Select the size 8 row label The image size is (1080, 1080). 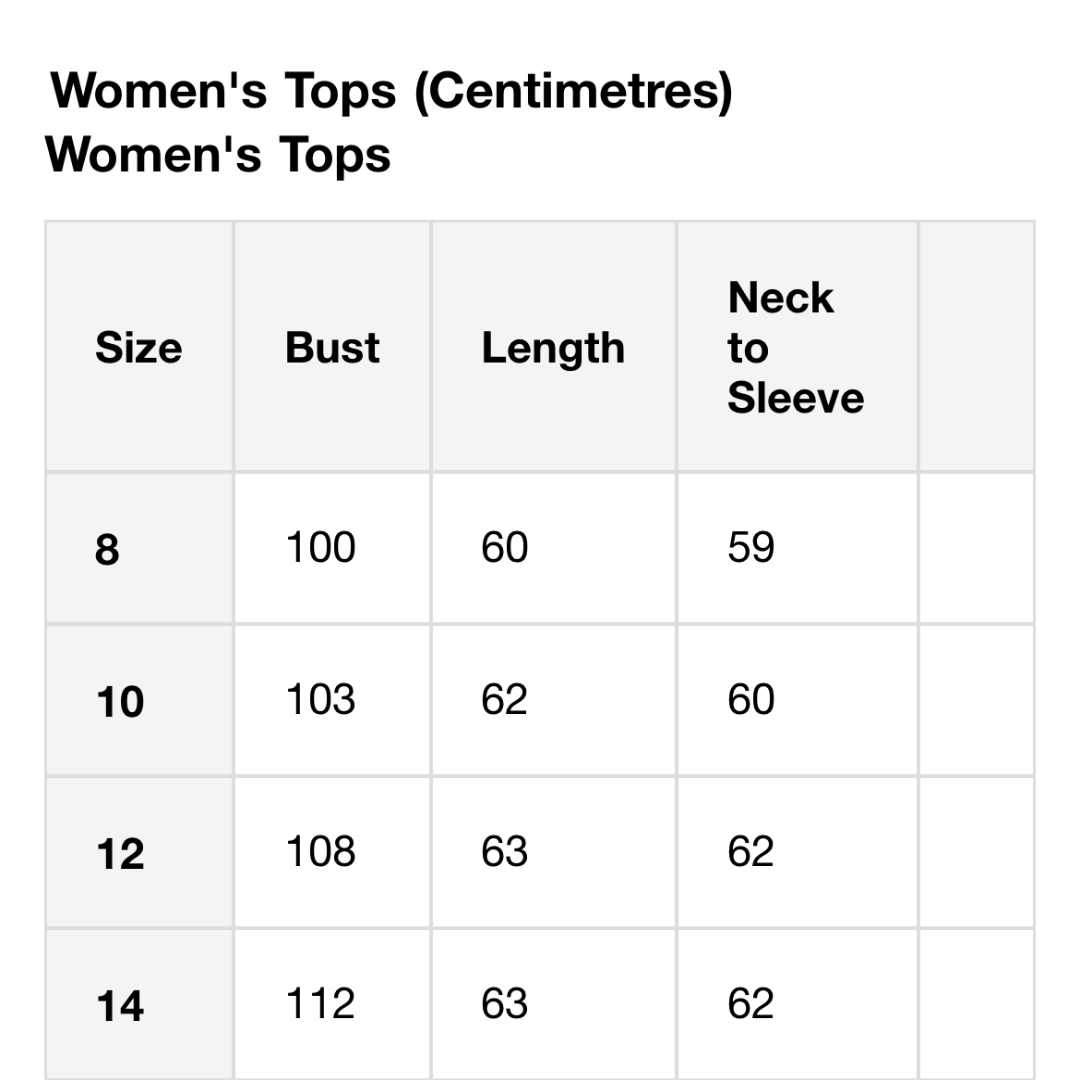(x=107, y=550)
